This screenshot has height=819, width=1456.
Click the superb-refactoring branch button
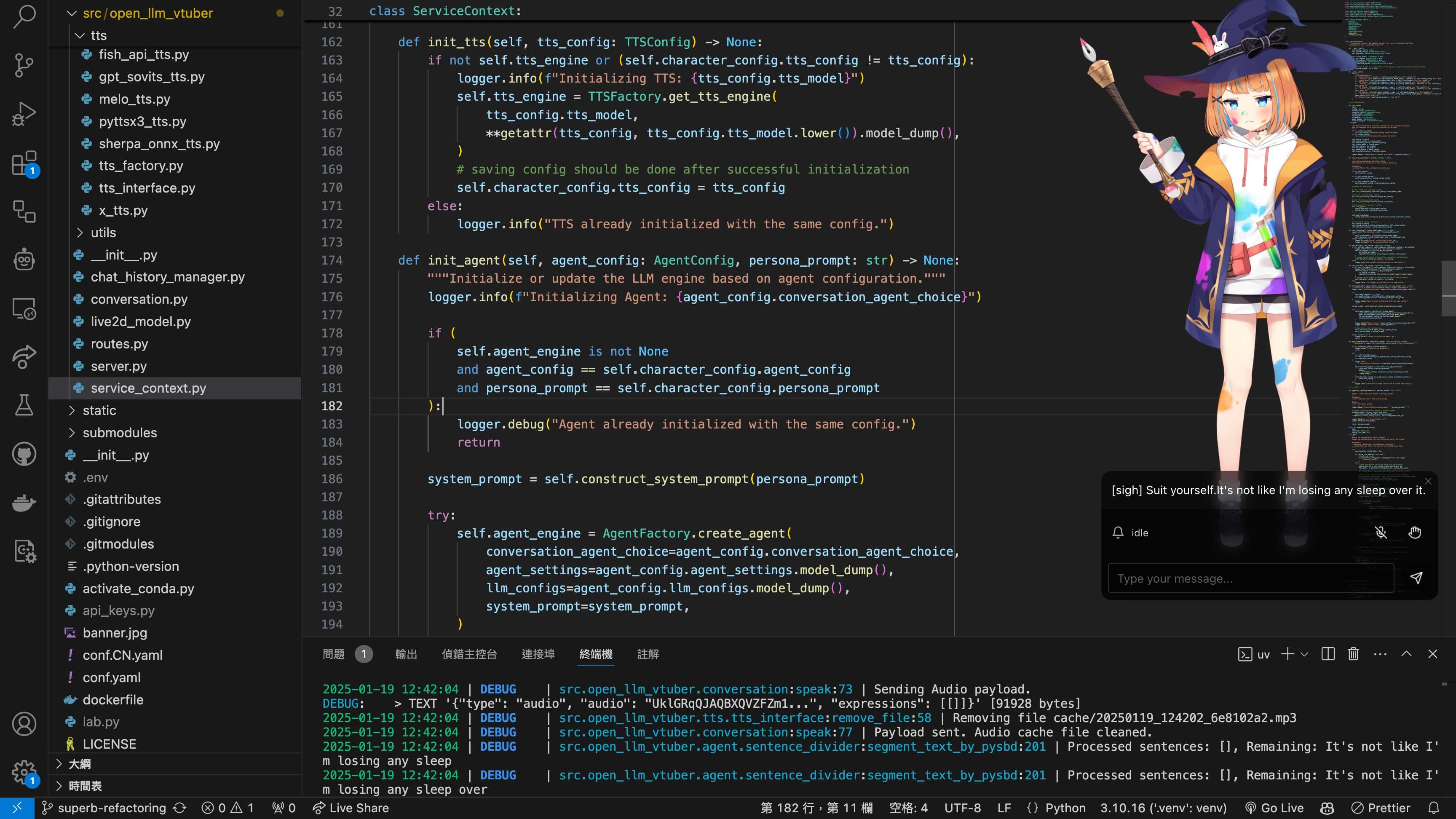(x=104, y=808)
